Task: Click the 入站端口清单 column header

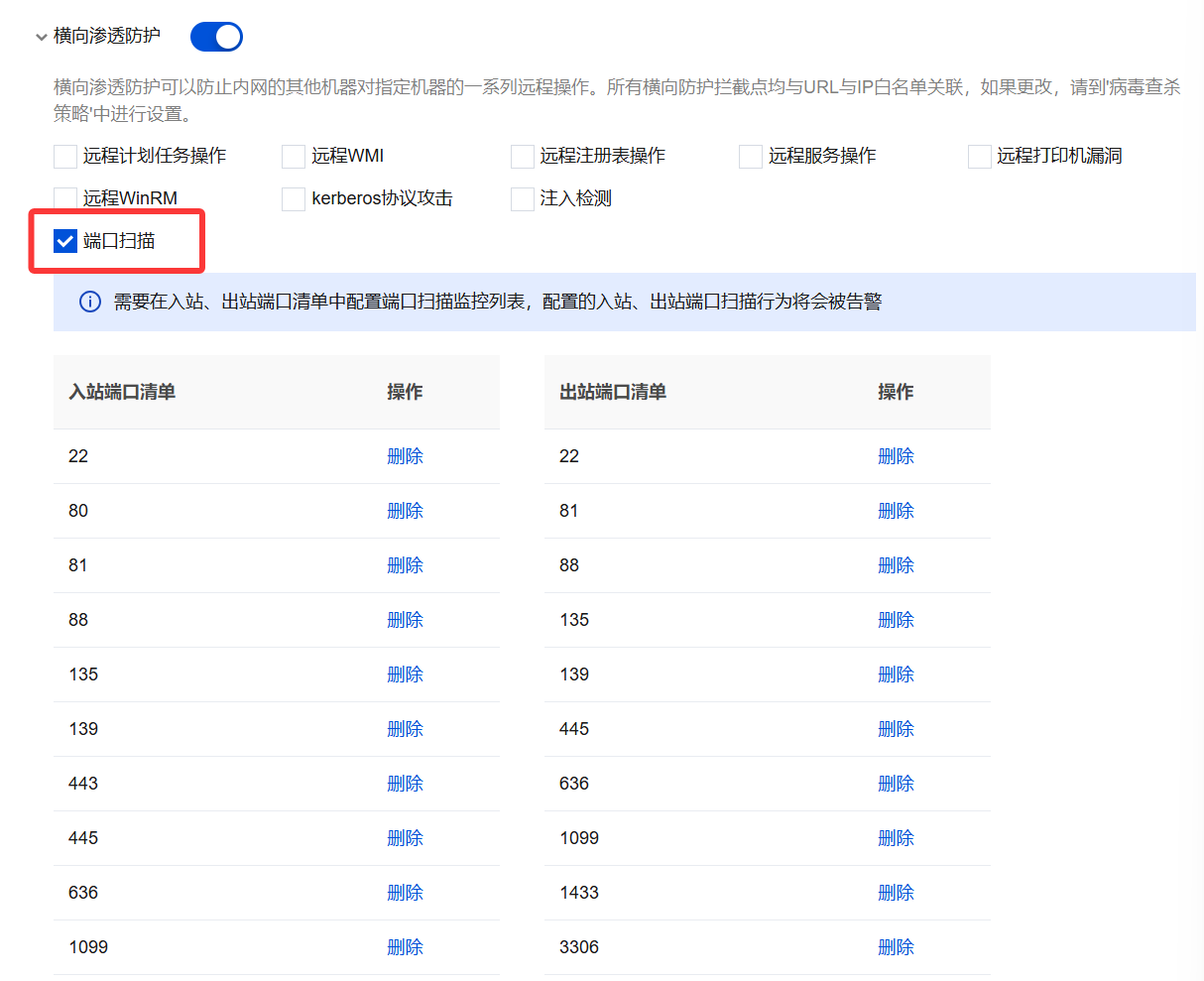Action: tap(122, 392)
